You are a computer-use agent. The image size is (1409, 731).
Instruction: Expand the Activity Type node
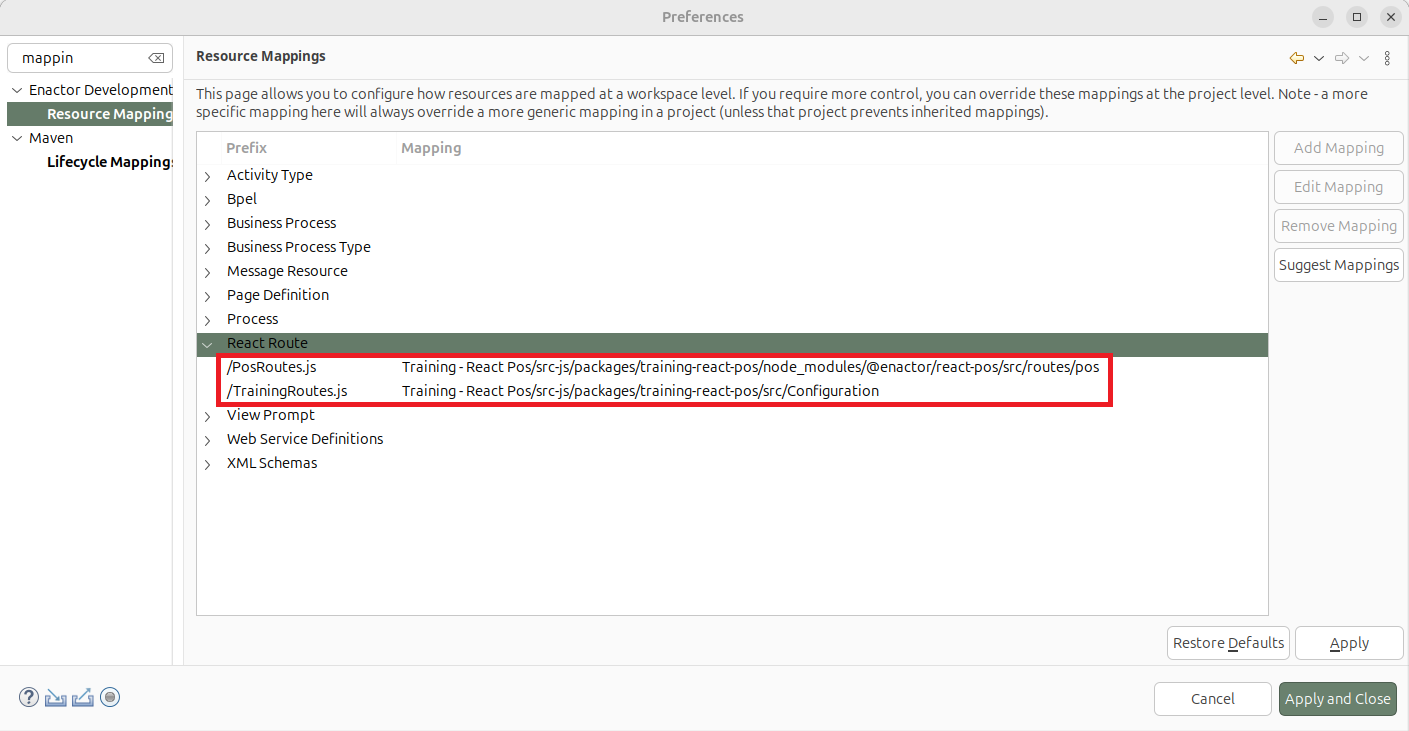pos(207,176)
